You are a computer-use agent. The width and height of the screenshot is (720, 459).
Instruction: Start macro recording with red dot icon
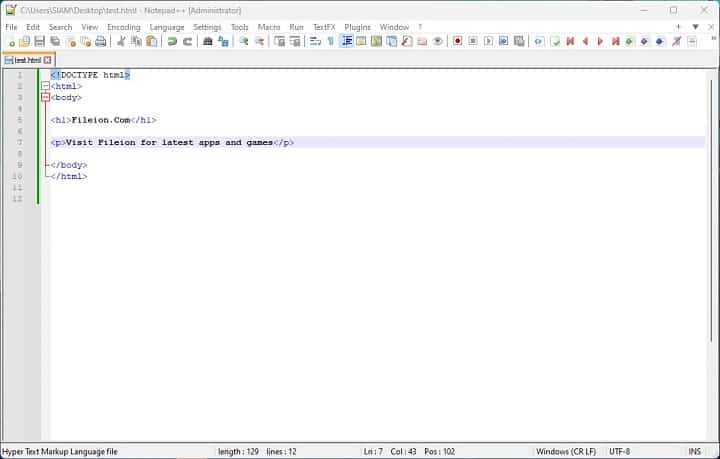[x=457, y=42]
